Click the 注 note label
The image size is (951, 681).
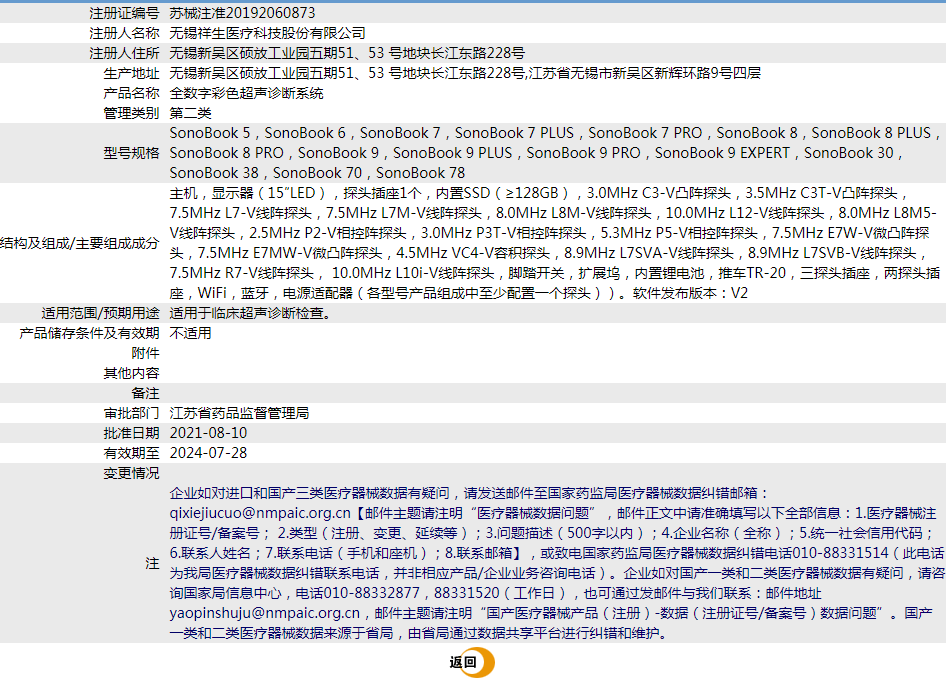coord(152,563)
